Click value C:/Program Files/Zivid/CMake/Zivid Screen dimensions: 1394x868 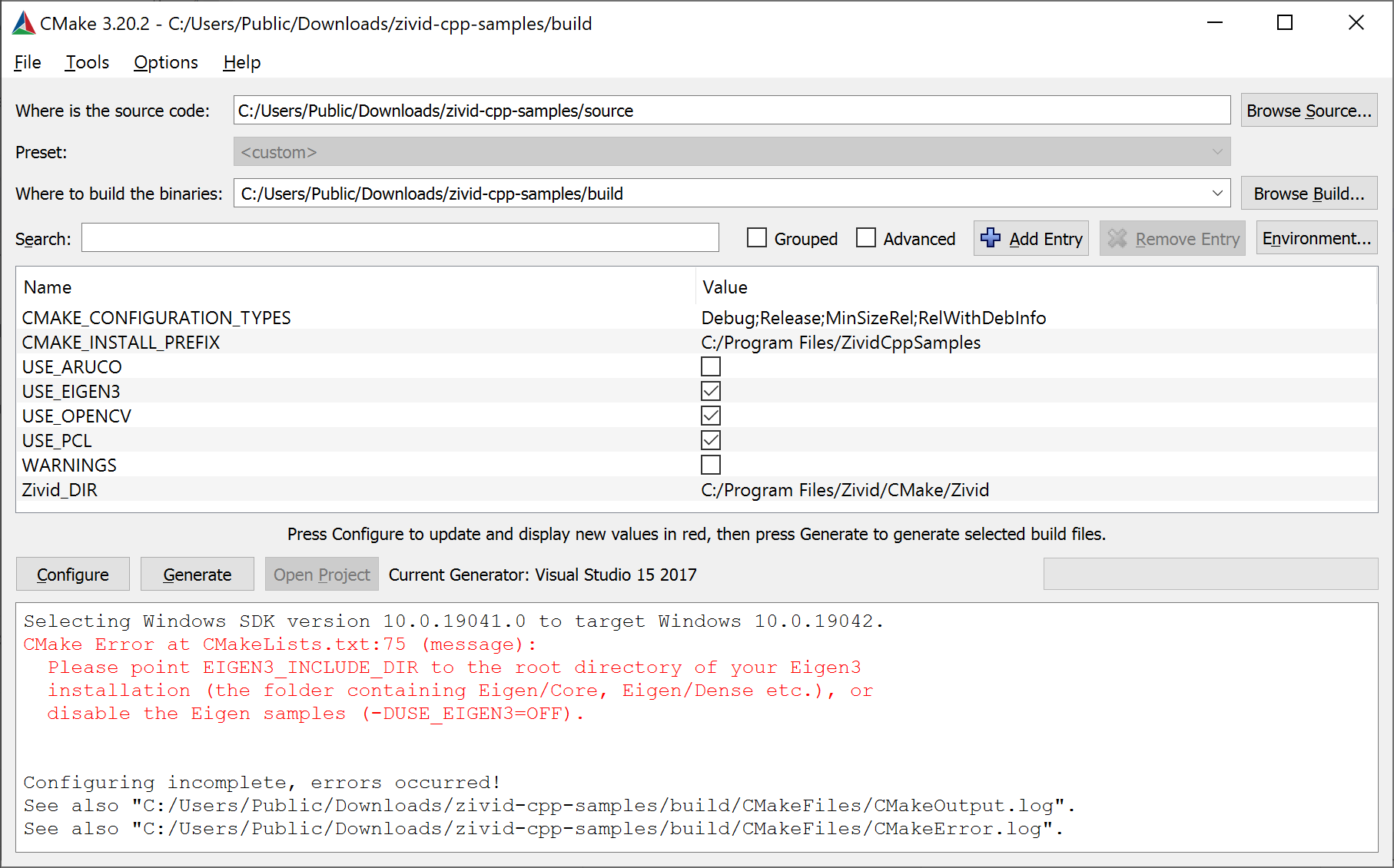(845, 490)
